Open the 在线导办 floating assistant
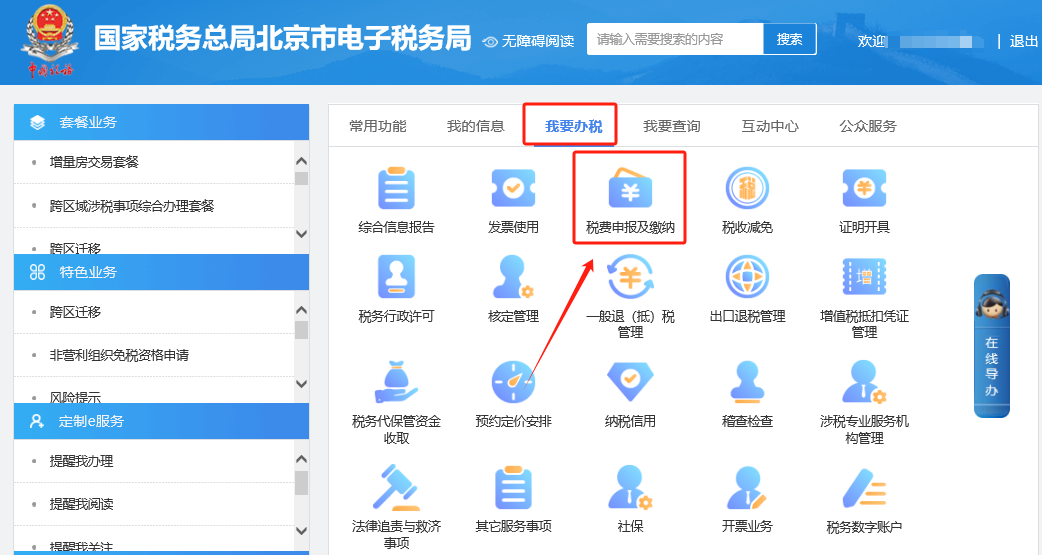1042x555 pixels. tap(991, 346)
